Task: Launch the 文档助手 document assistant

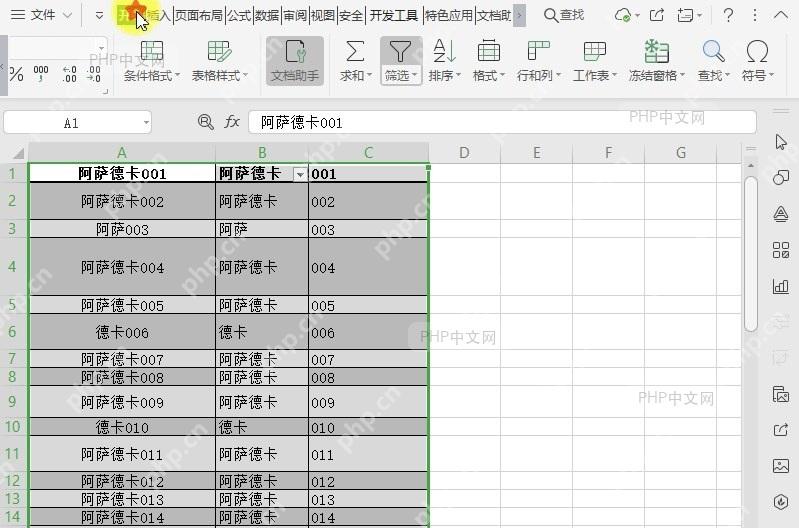Action: [x=295, y=61]
